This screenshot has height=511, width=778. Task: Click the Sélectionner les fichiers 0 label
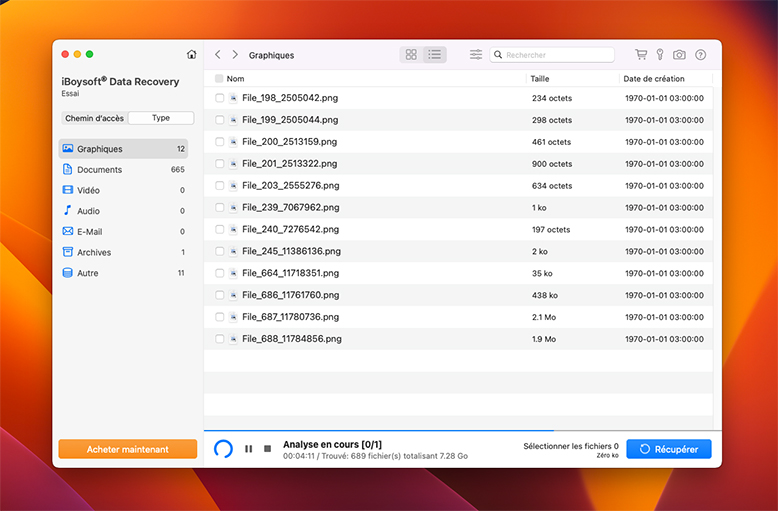coord(571,446)
